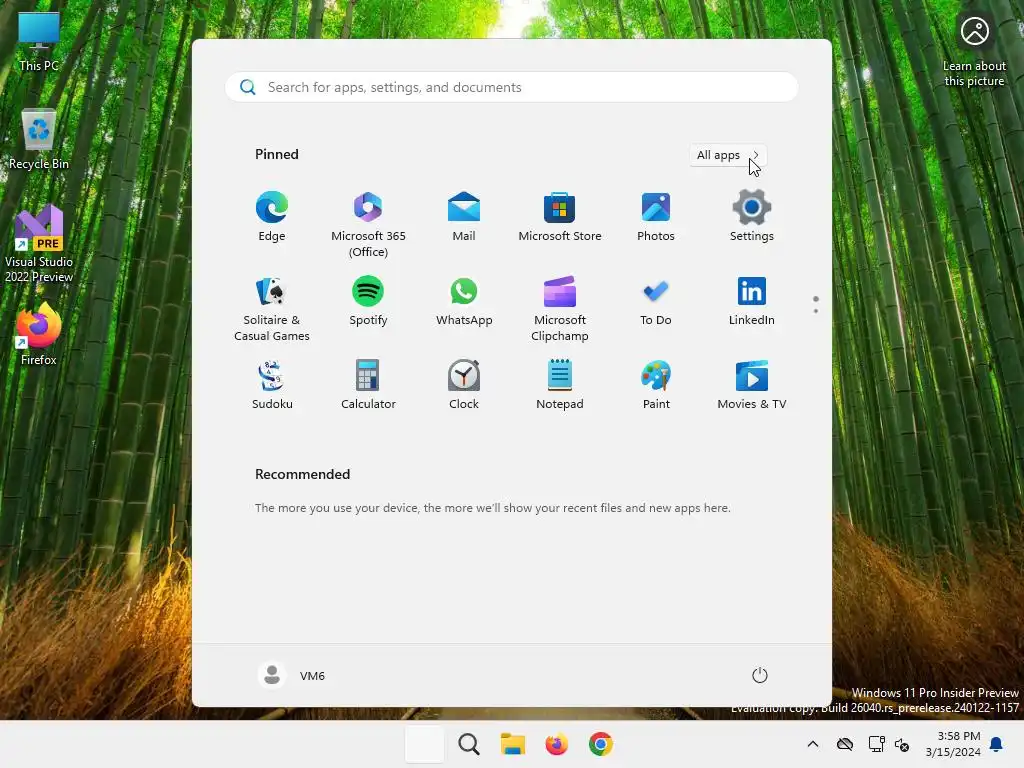Launch the To Do app
Image resolution: width=1024 pixels, height=768 pixels.
[656, 301]
